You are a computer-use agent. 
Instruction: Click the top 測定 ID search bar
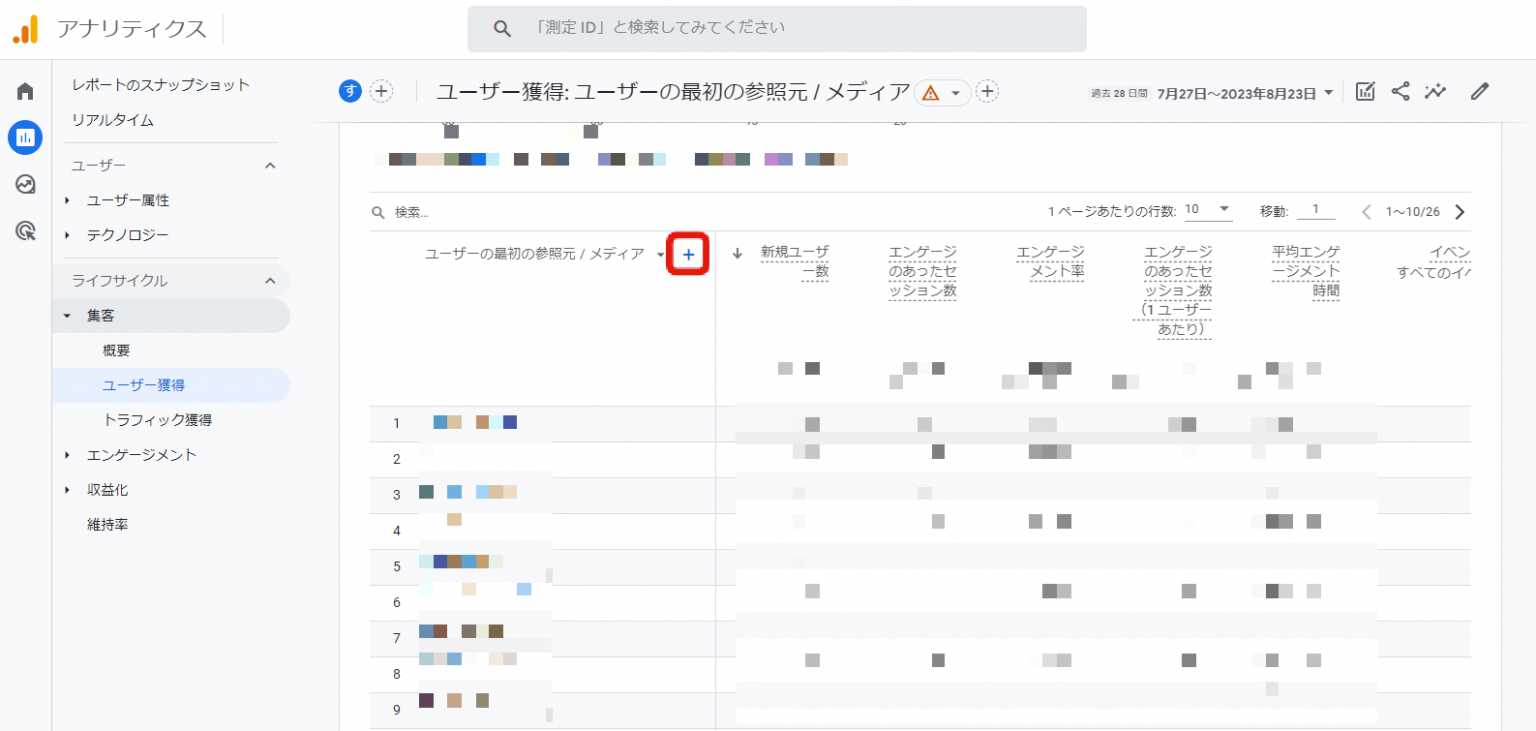pos(776,29)
